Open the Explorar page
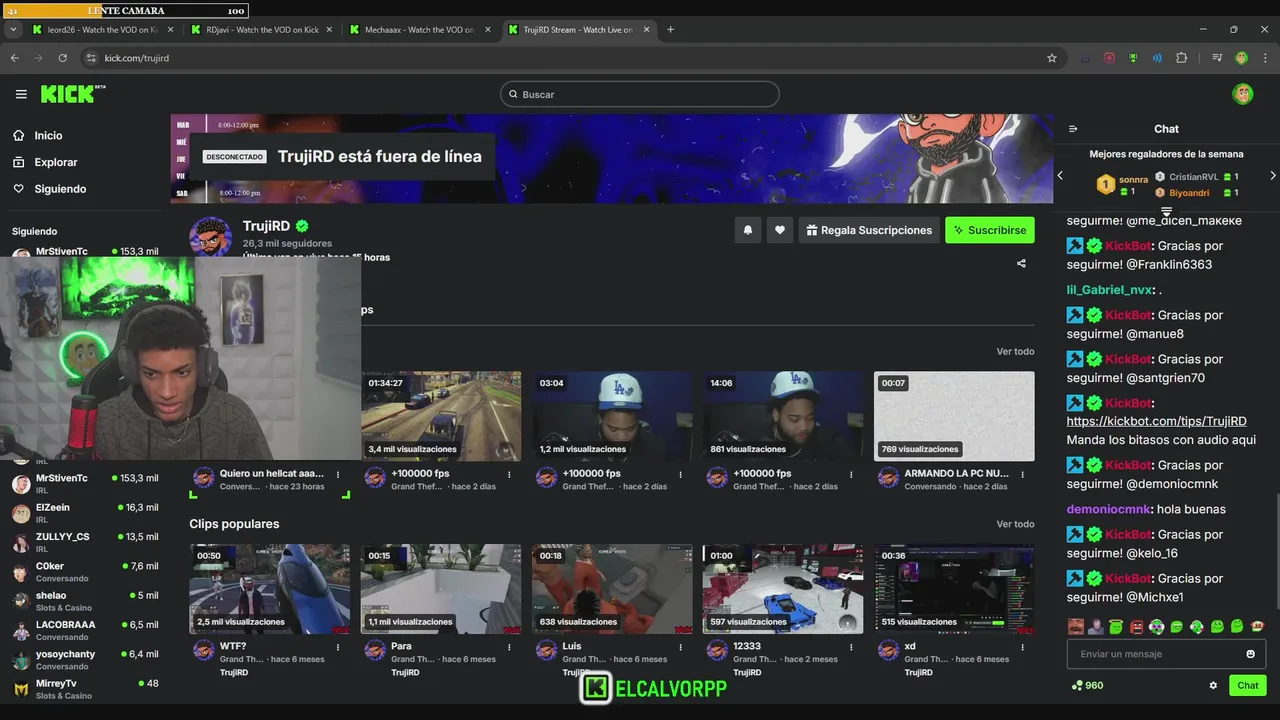 coord(55,162)
